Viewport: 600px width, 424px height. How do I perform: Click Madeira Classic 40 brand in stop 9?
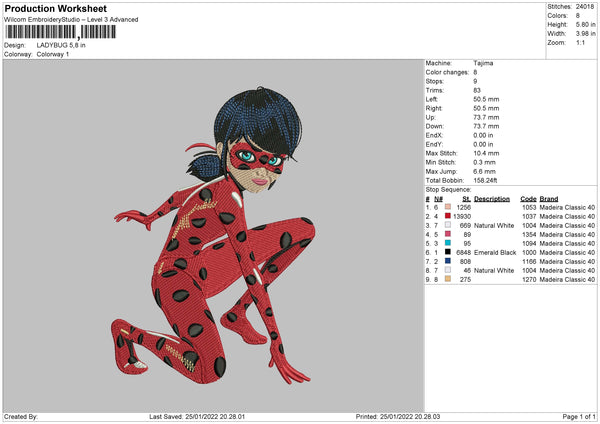567,280
